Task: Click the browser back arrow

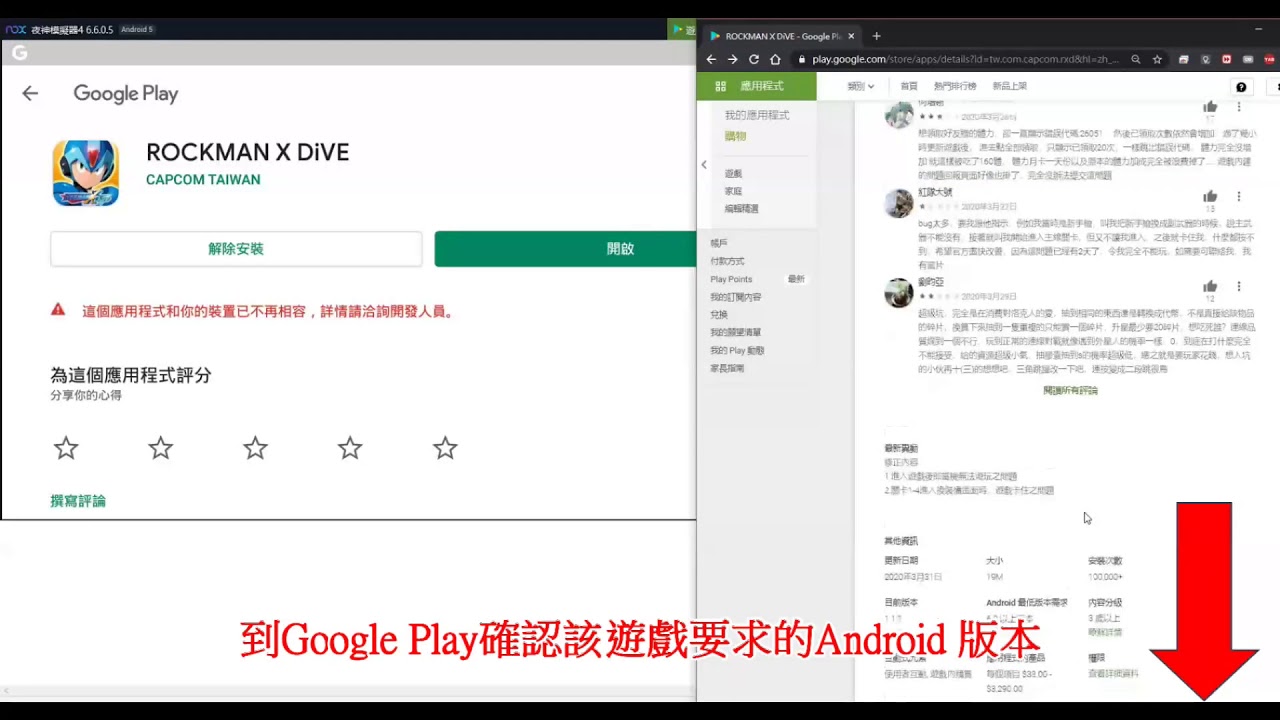Action: tap(711, 59)
